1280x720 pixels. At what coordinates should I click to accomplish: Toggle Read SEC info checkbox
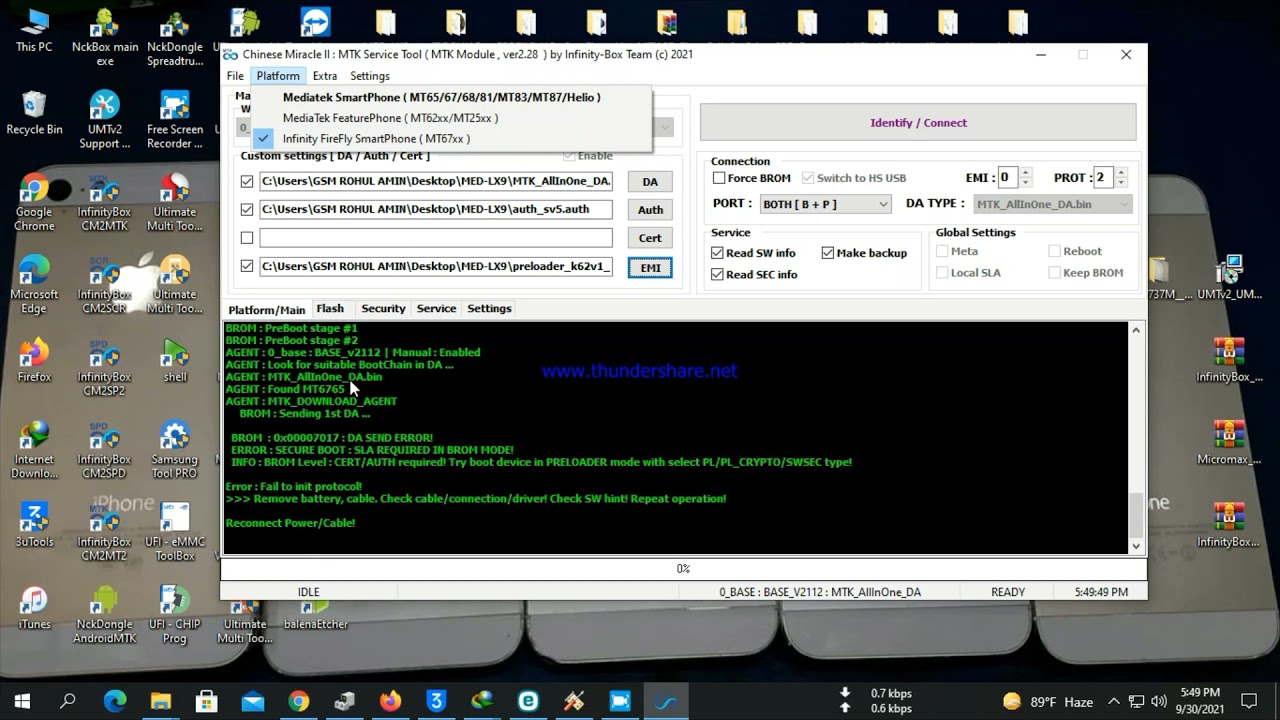[718, 274]
